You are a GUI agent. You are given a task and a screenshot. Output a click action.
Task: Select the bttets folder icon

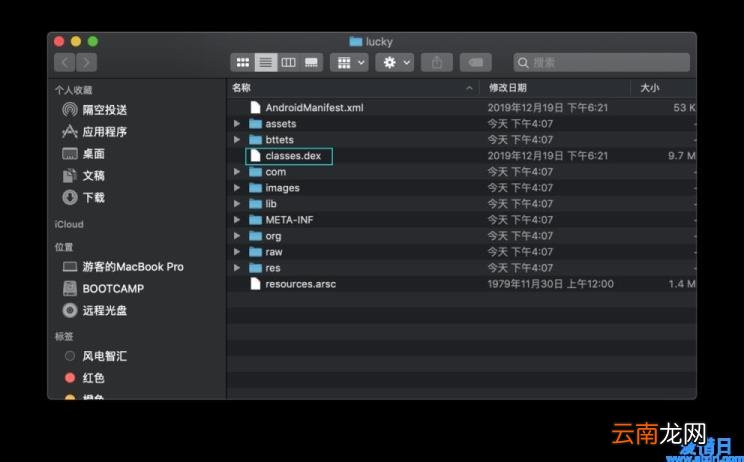pyautogui.click(x=255, y=139)
